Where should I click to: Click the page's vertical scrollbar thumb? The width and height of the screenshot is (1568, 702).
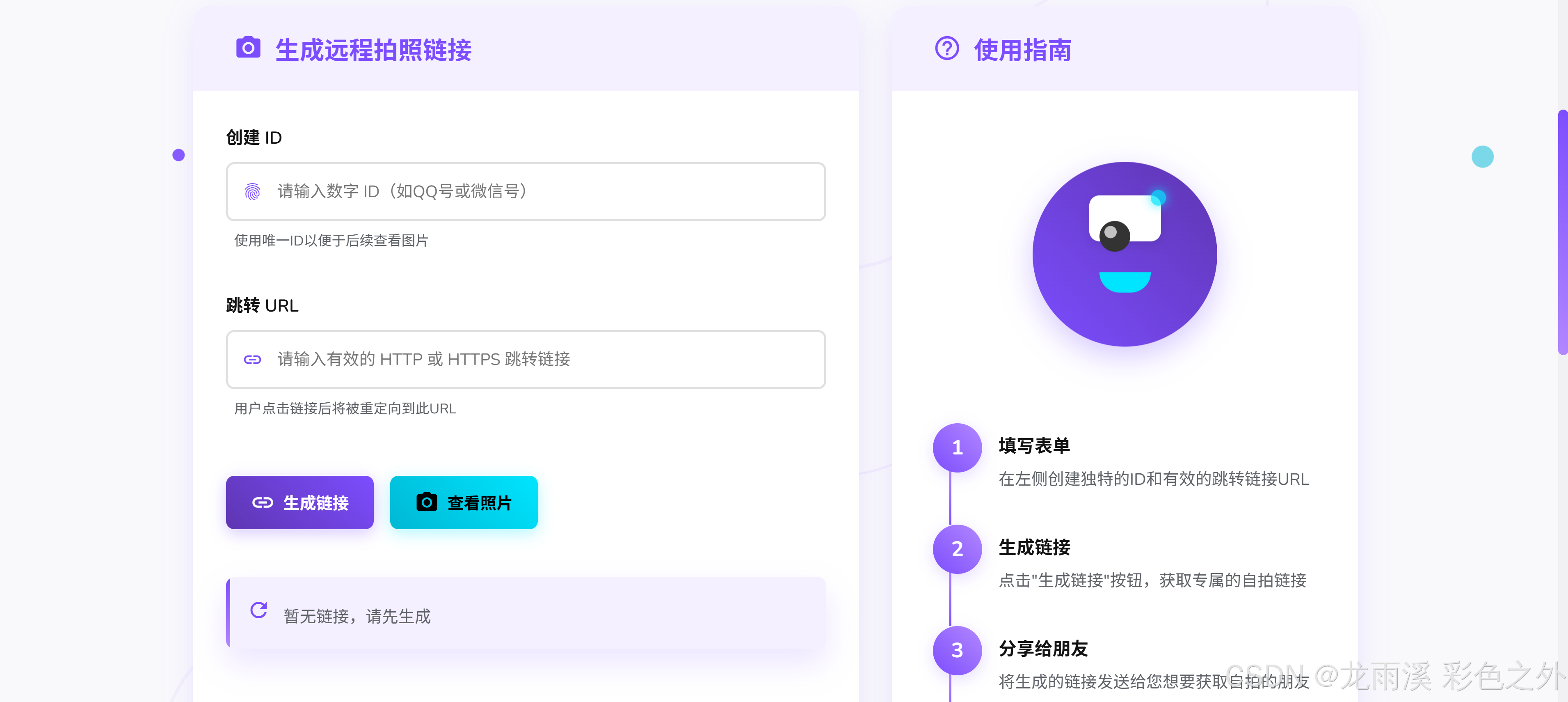1563,232
